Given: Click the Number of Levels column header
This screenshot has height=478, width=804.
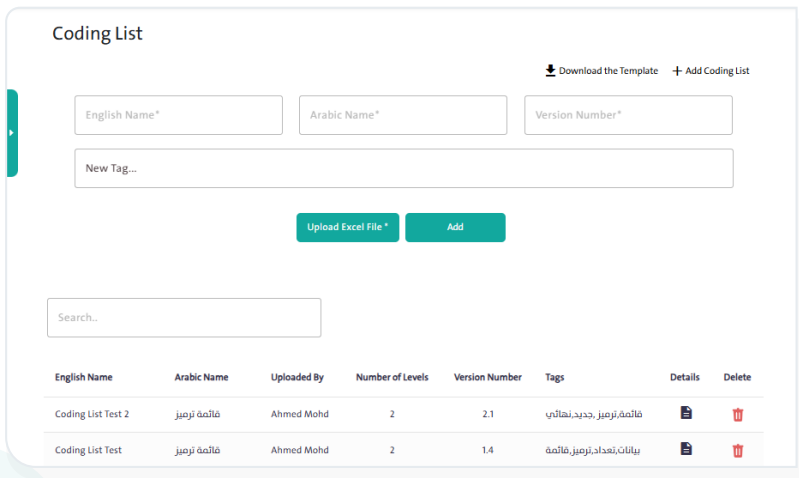Looking at the screenshot, I should pyautogui.click(x=392, y=377).
